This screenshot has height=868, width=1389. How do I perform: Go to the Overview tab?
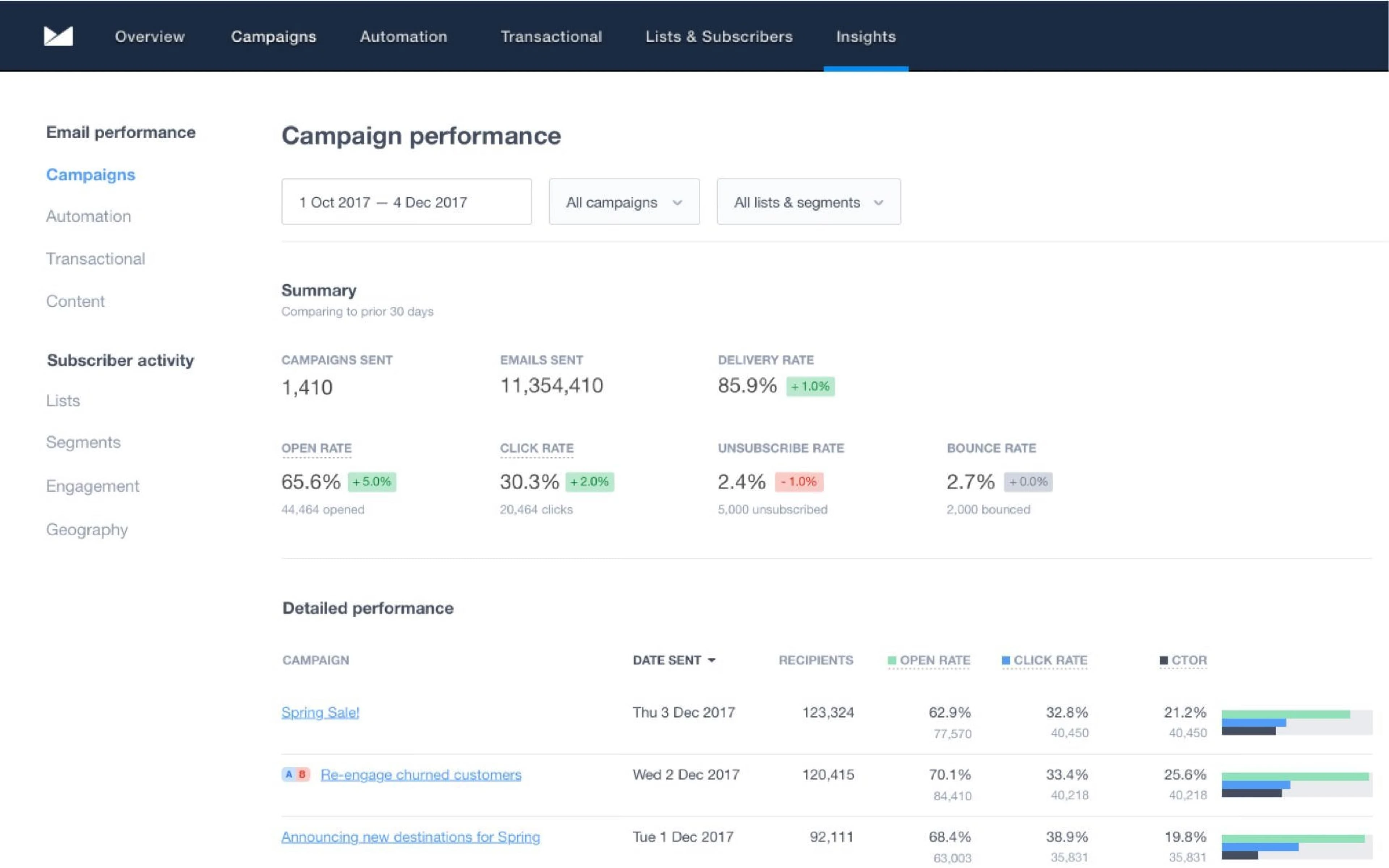[x=150, y=37]
